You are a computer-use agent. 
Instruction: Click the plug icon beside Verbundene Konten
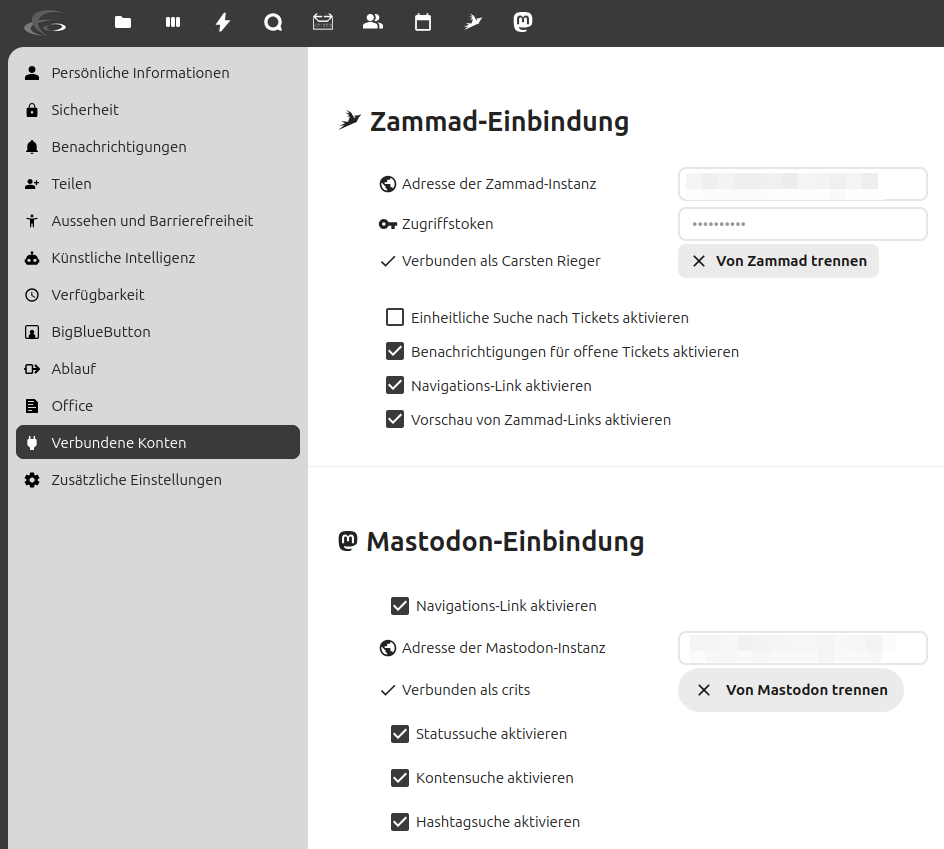pos(32,443)
